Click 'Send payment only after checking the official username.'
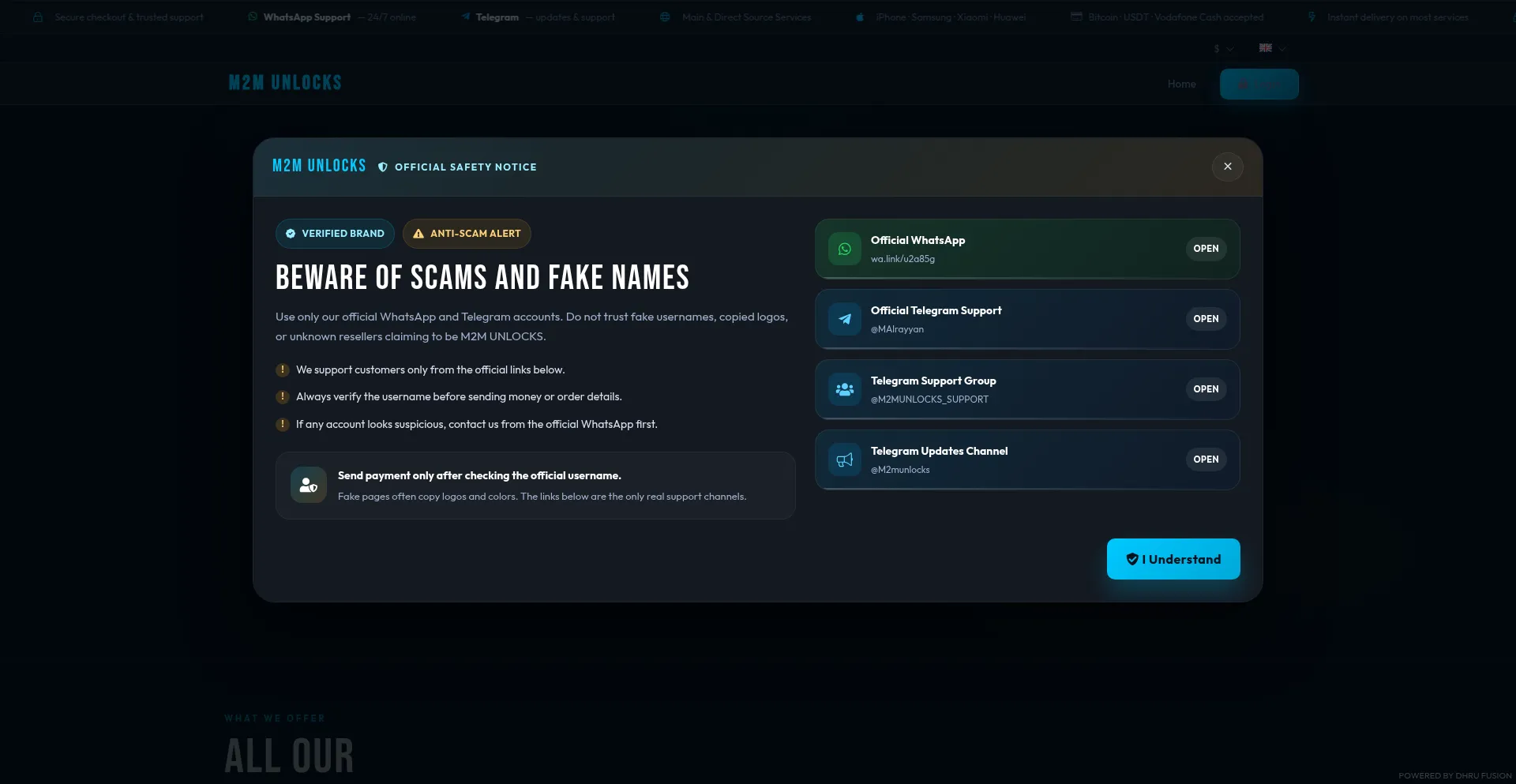The height and width of the screenshot is (784, 1516). coord(479,475)
